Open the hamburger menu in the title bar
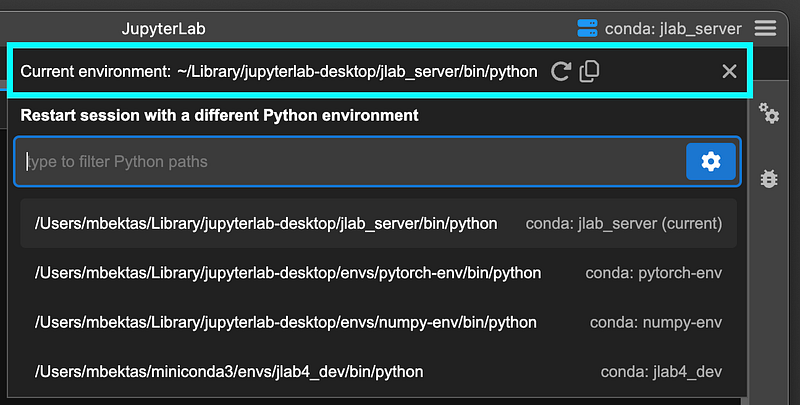 click(x=765, y=28)
